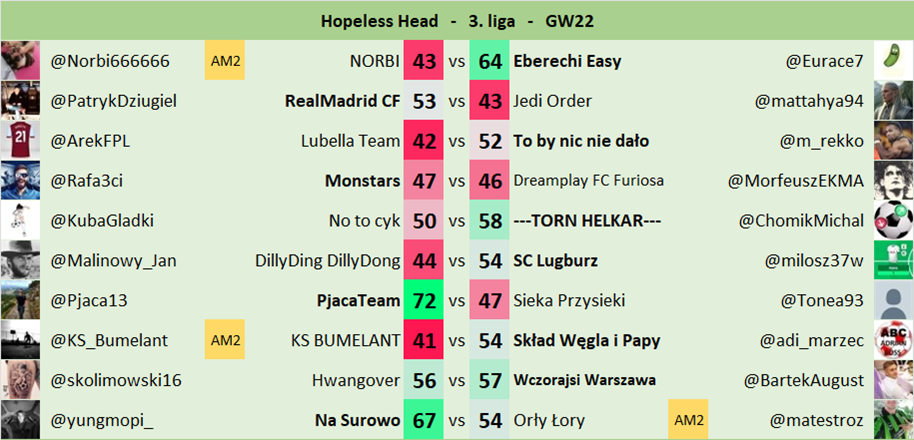Select the team name Wczorajsi Warszawa
914x440 pixels.
[x=585, y=380]
